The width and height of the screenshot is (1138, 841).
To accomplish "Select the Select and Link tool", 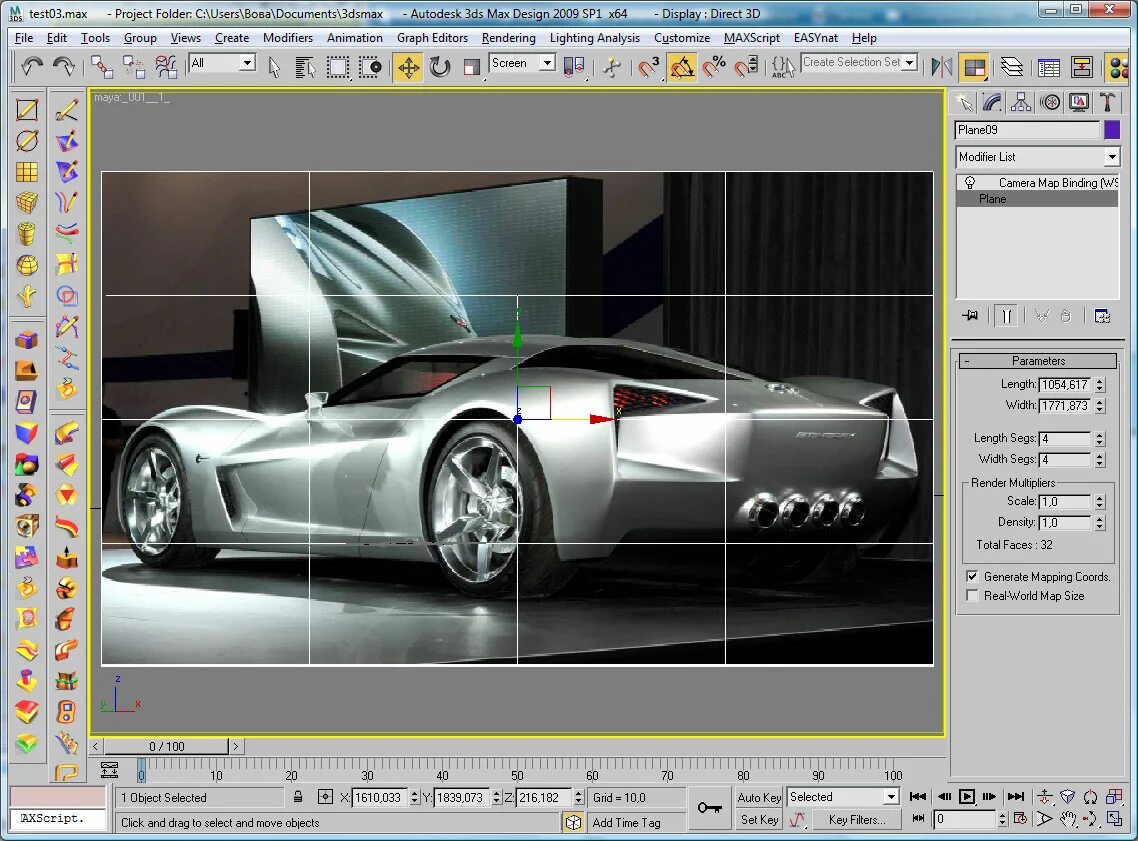I will 102,67.
